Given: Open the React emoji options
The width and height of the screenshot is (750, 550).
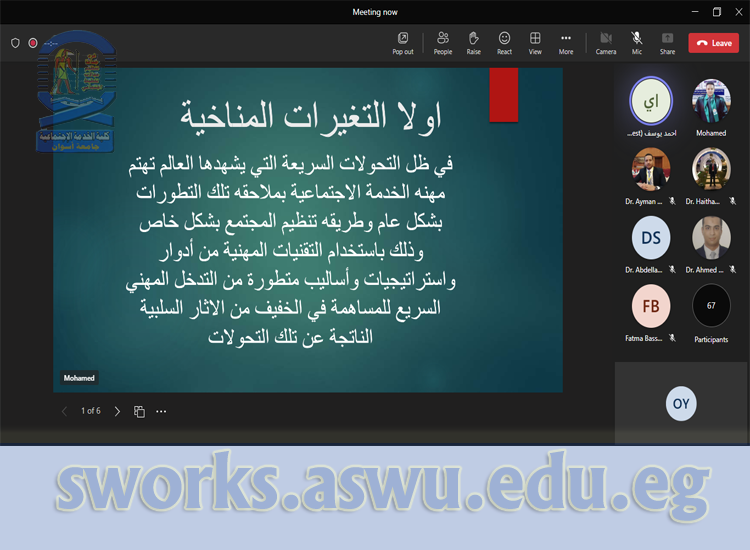Looking at the screenshot, I should coord(504,42).
